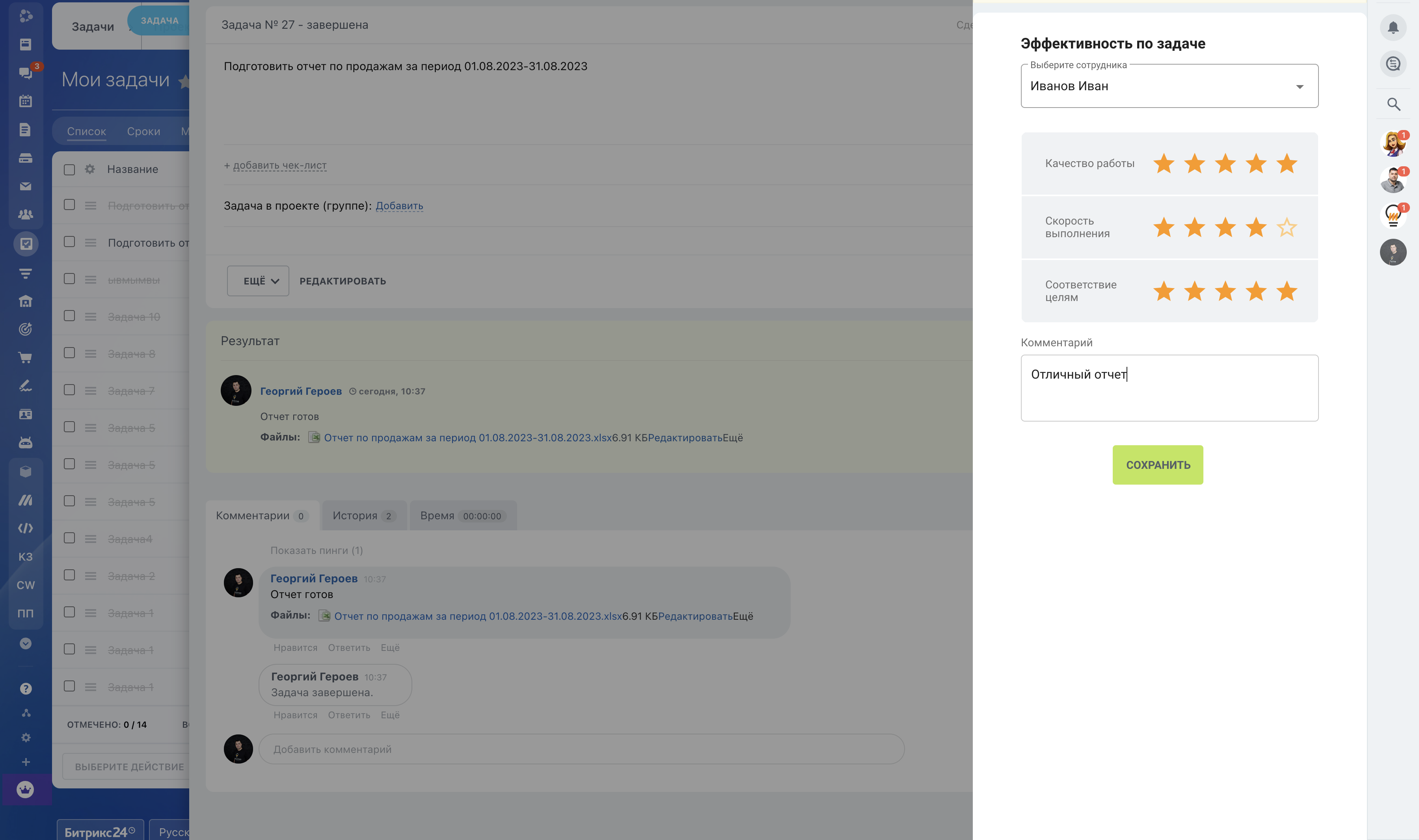Open the table settings gear icon
This screenshot has width=1419, height=840.
point(89,169)
